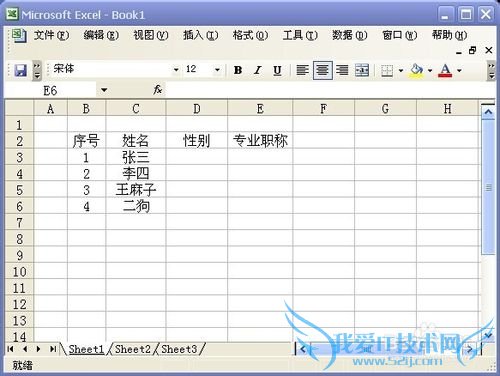
Task: Open font size dropdown arrow
Action: [217, 70]
